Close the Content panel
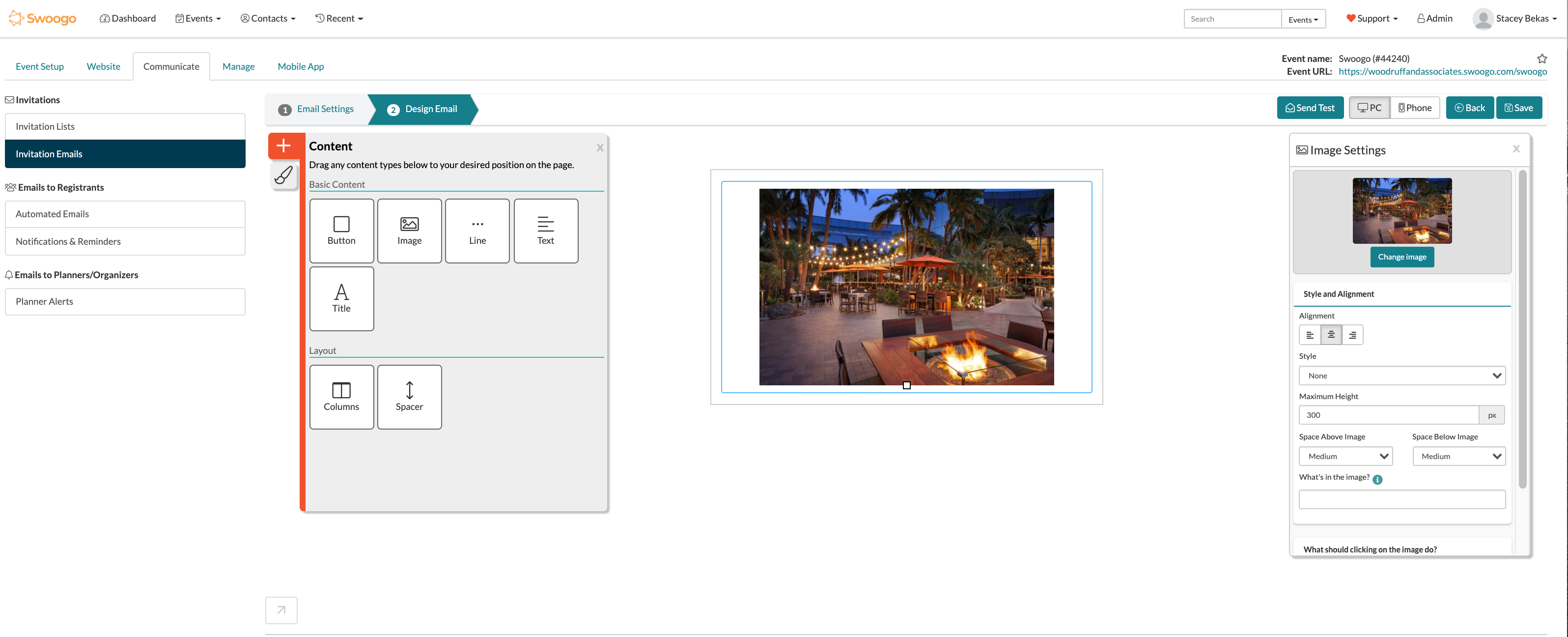This screenshot has height=637, width=1568. pos(600,147)
